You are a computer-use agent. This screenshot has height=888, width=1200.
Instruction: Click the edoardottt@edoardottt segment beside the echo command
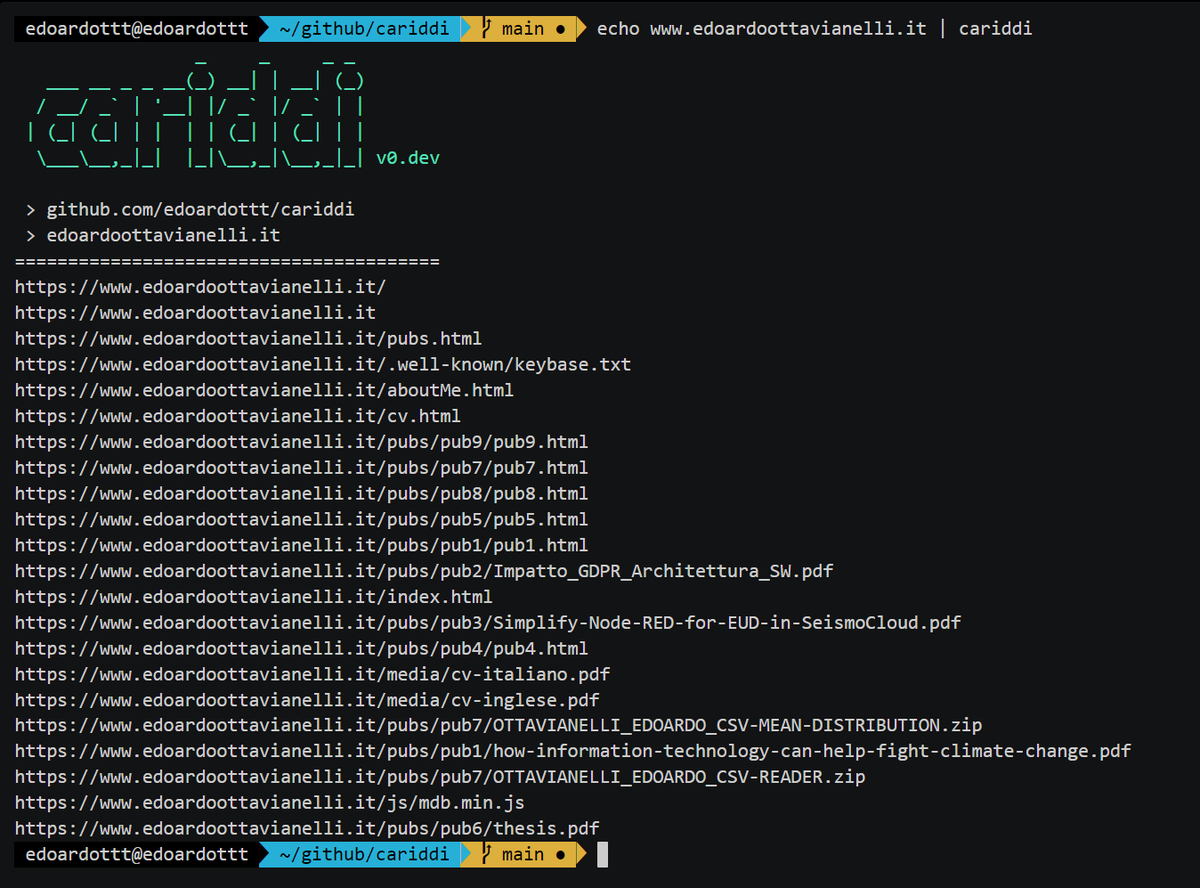point(136,29)
